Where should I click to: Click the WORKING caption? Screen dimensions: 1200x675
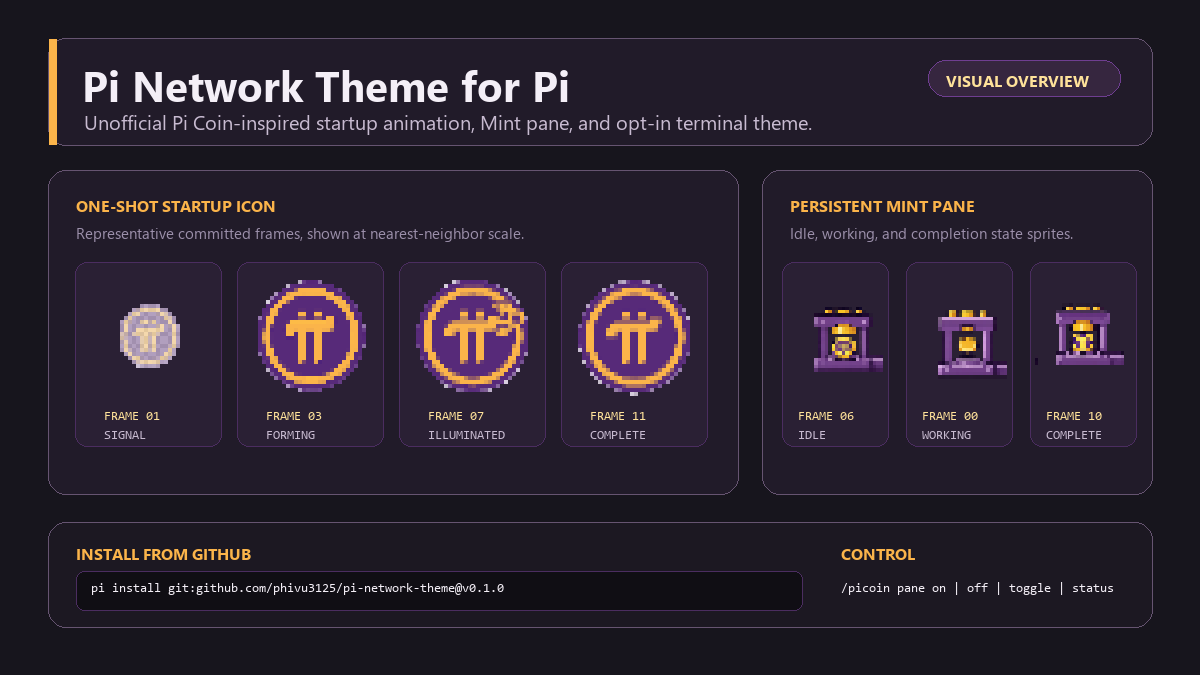click(x=947, y=435)
